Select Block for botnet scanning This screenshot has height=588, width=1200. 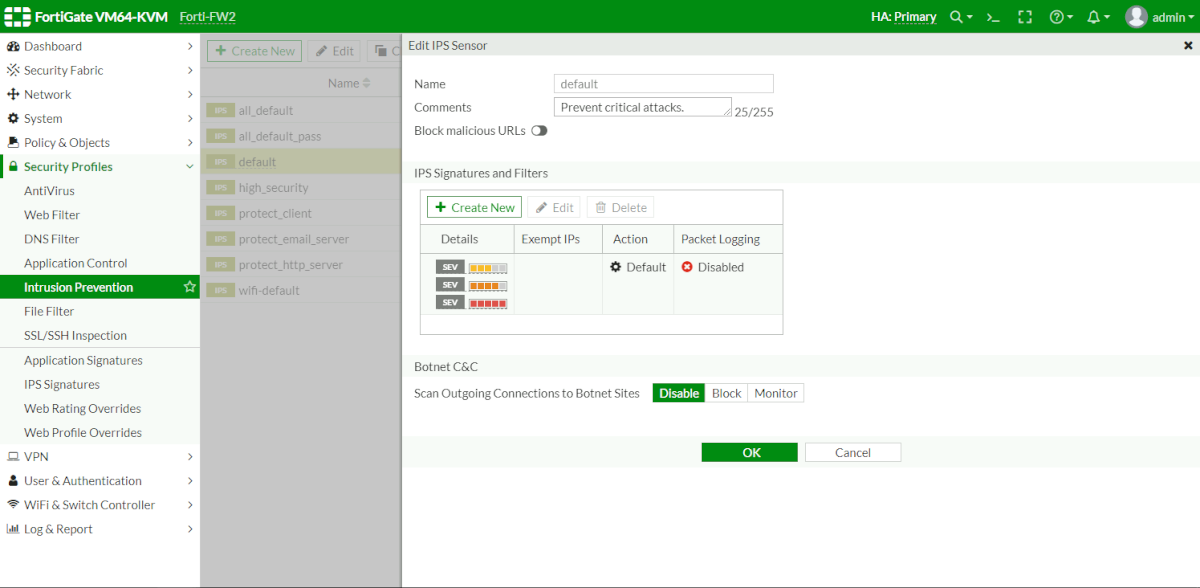(x=726, y=393)
